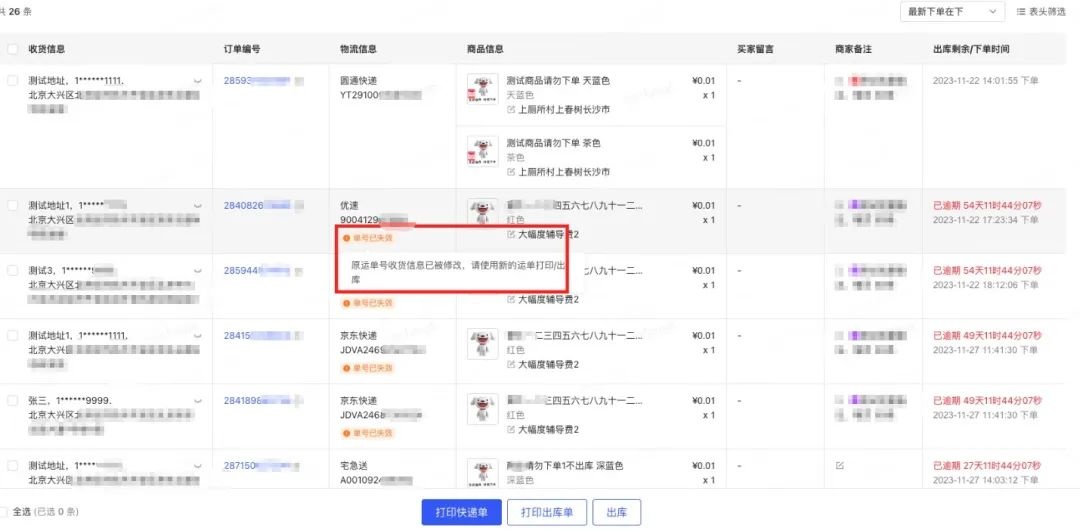Click 商家备注 edit icon in order 287150 row
The height and width of the screenshot is (531, 1080).
[x=840, y=466]
